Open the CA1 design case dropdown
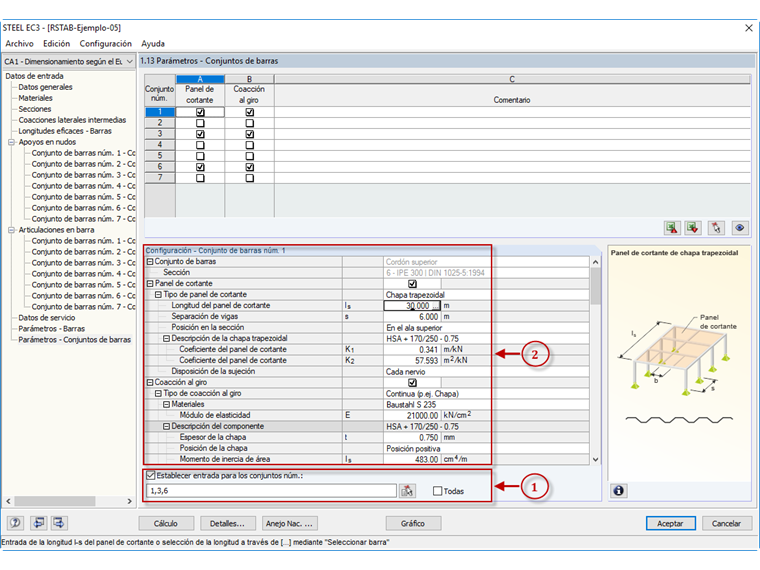The height and width of the screenshot is (570, 760). pyautogui.click(x=129, y=62)
